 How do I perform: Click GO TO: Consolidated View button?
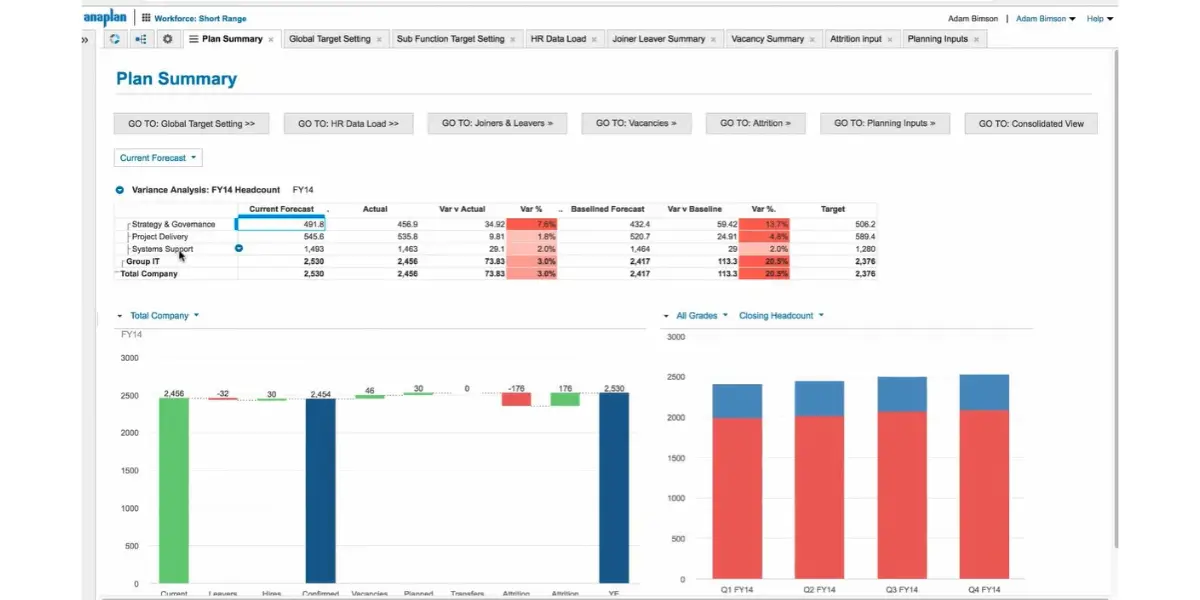pos(1031,124)
